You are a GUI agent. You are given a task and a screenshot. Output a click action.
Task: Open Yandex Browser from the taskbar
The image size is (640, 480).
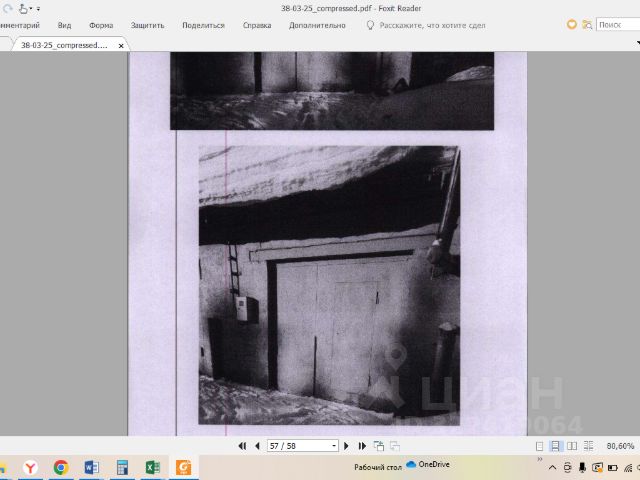[x=31, y=467]
